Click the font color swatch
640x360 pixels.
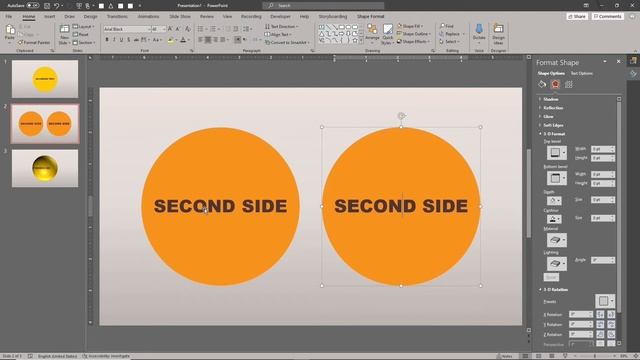(x=183, y=40)
